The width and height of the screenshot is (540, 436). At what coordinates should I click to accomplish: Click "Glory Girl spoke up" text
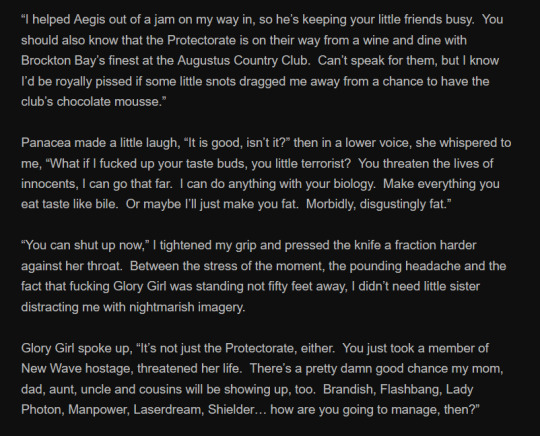click(75, 348)
